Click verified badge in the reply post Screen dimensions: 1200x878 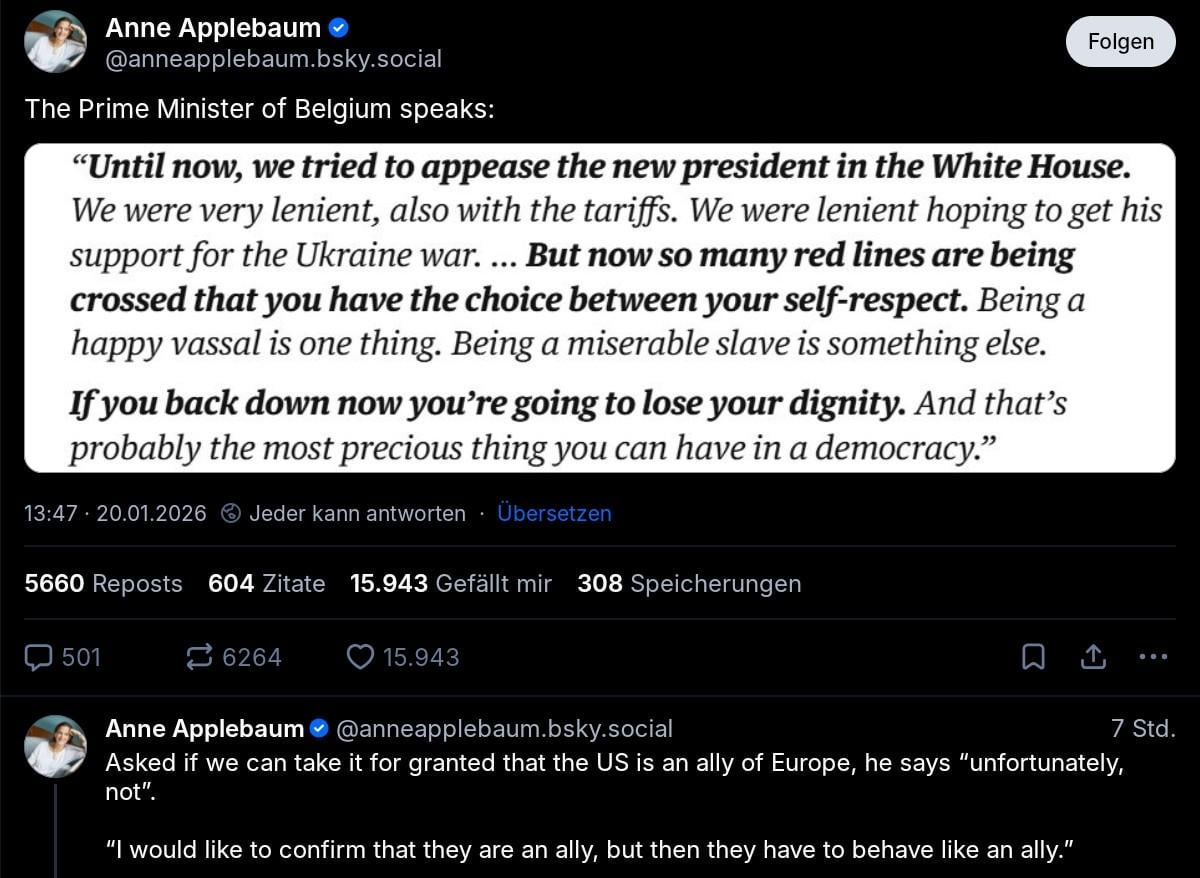click(x=319, y=728)
